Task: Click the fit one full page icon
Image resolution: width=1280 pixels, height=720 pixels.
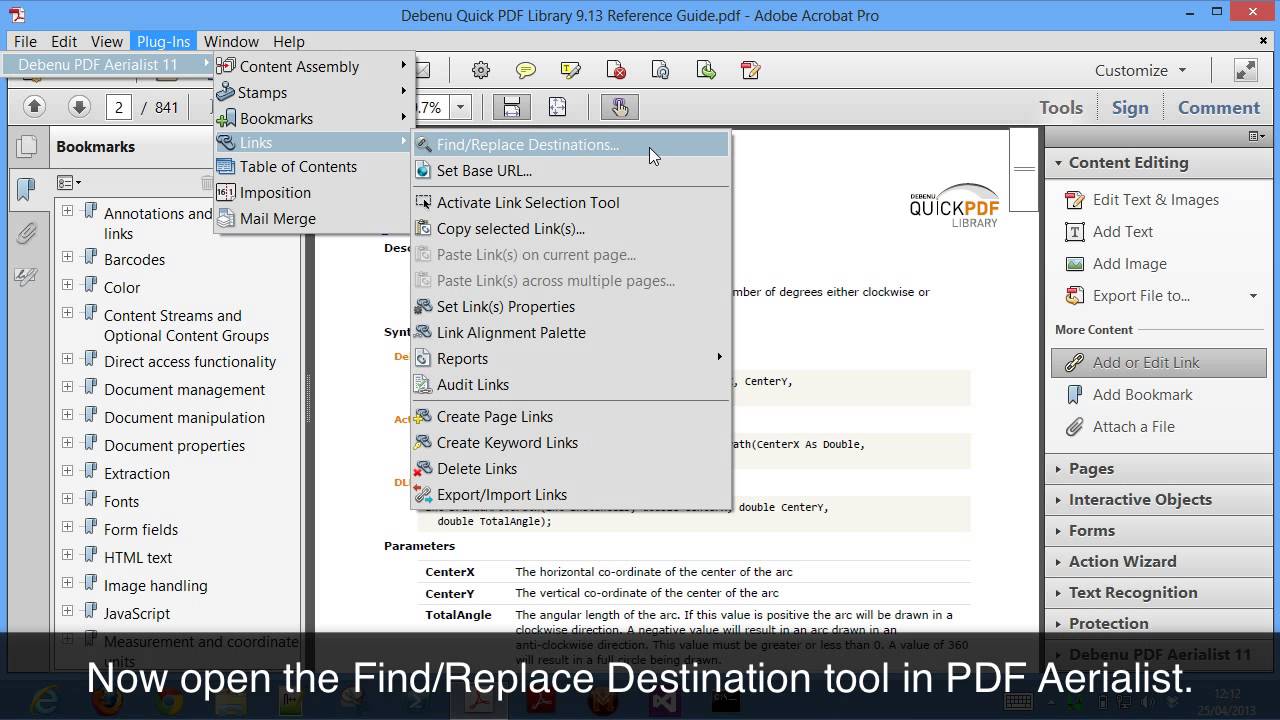Action: tap(557, 107)
